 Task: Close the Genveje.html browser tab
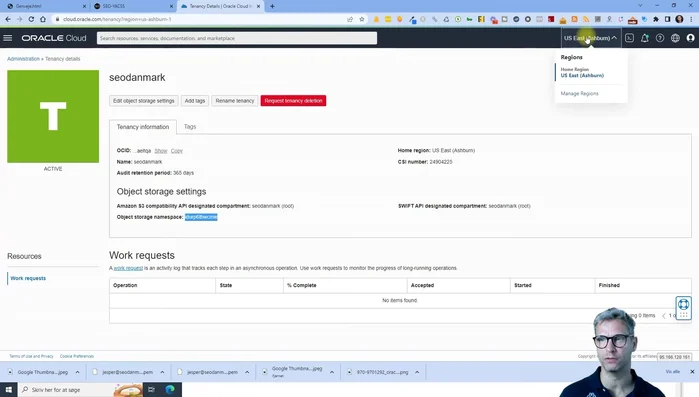pos(84,6)
